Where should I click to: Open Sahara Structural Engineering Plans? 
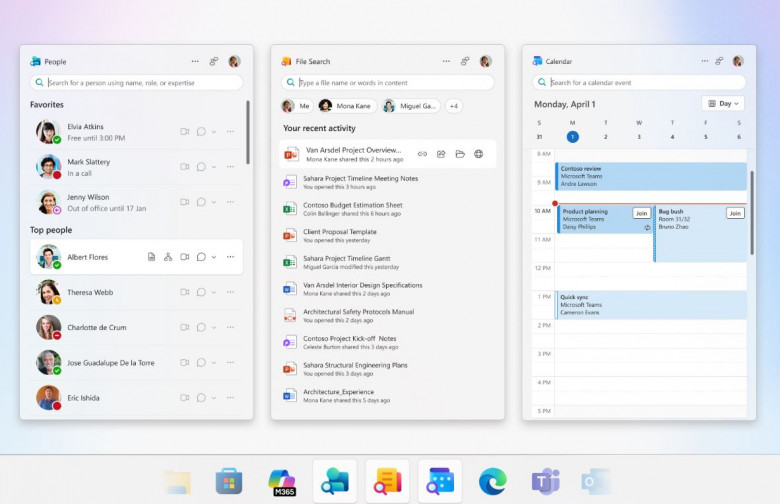(x=388, y=369)
